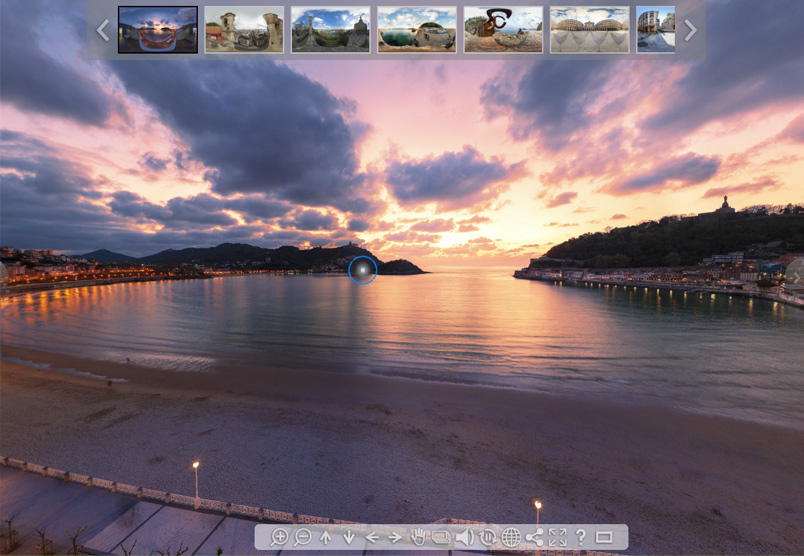Zoom out with the magnifier minus icon

coord(303,537)
